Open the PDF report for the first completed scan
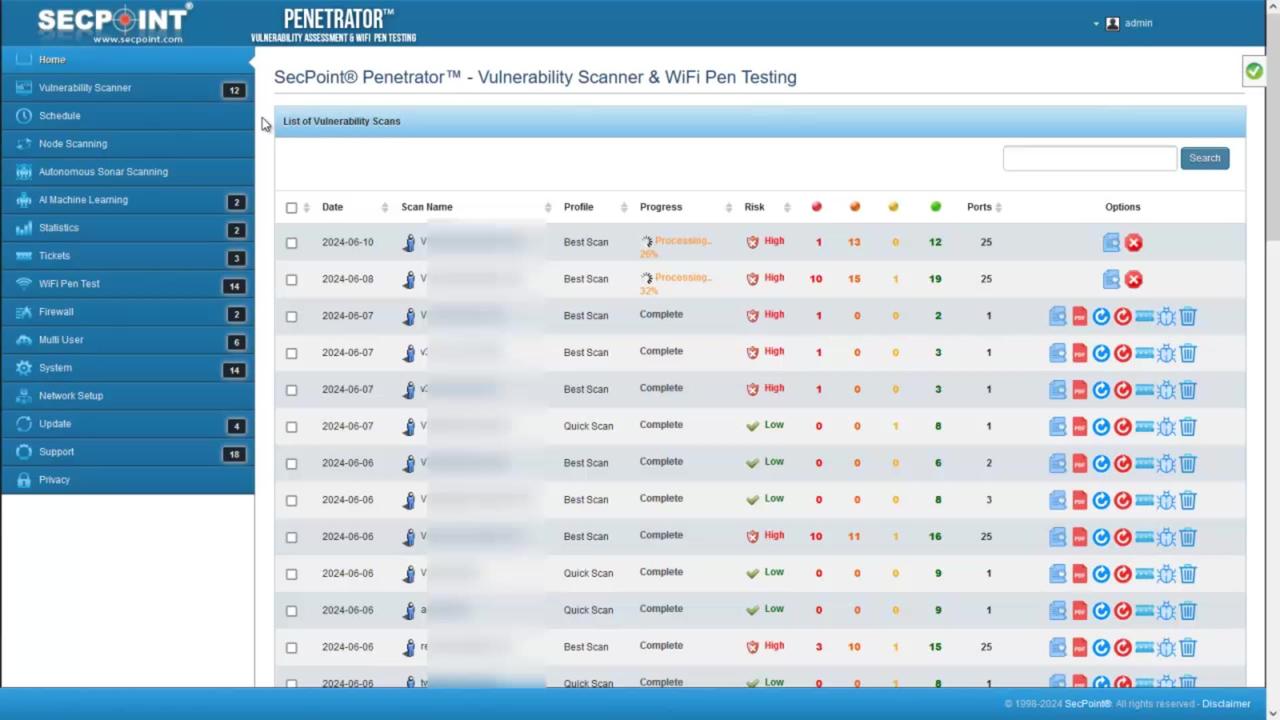 [x=1079, y=316]
